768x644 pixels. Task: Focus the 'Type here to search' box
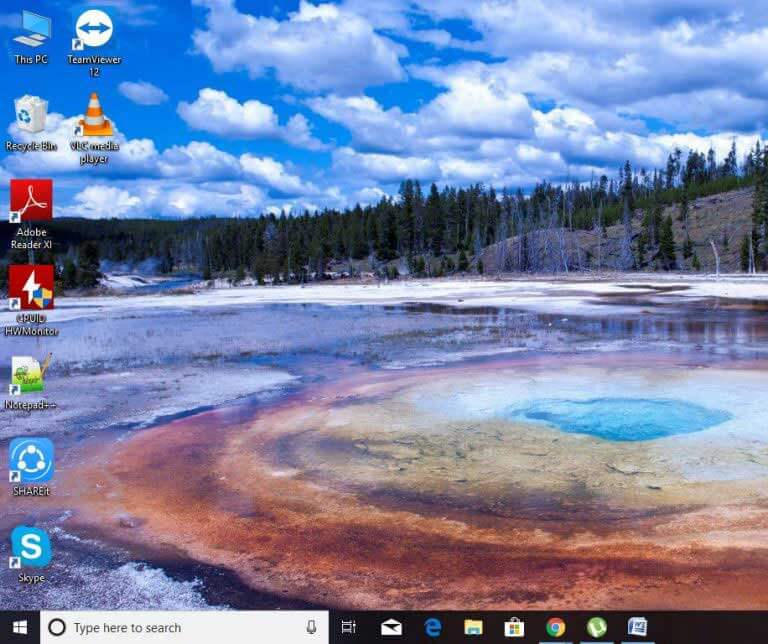(x=184, y=627)
